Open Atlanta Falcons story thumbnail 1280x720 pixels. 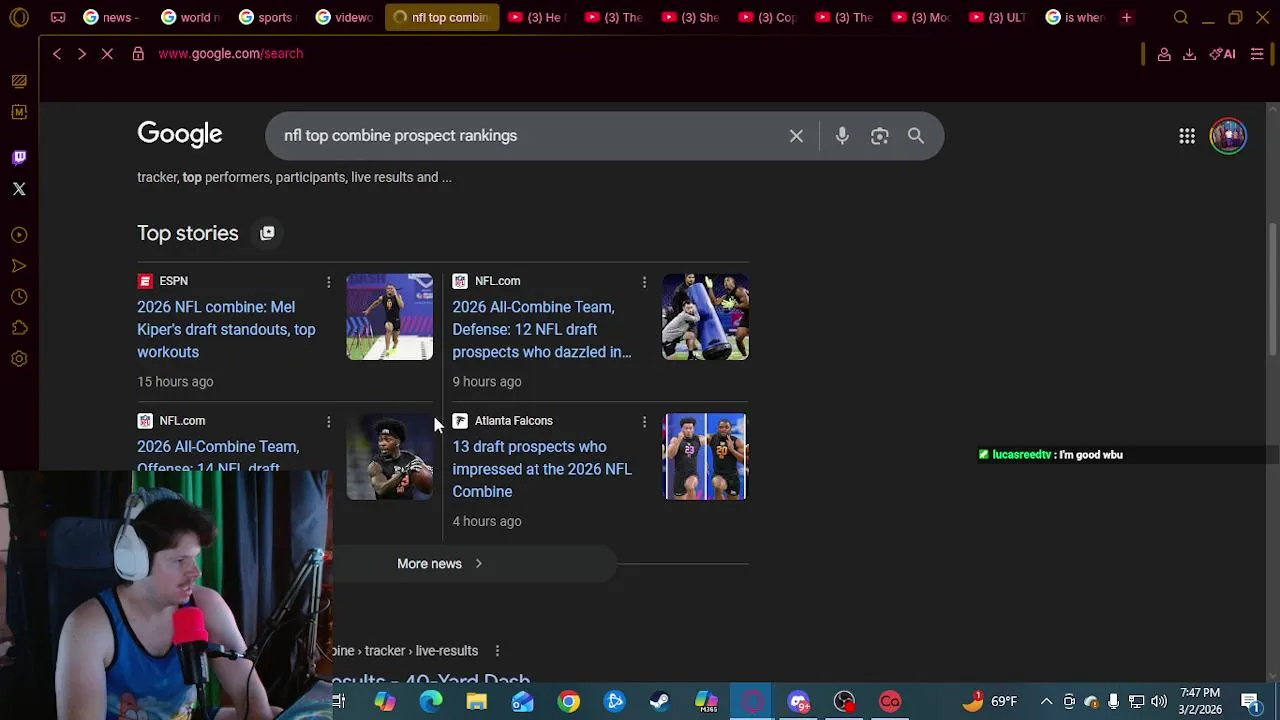(x=705, y=457)
